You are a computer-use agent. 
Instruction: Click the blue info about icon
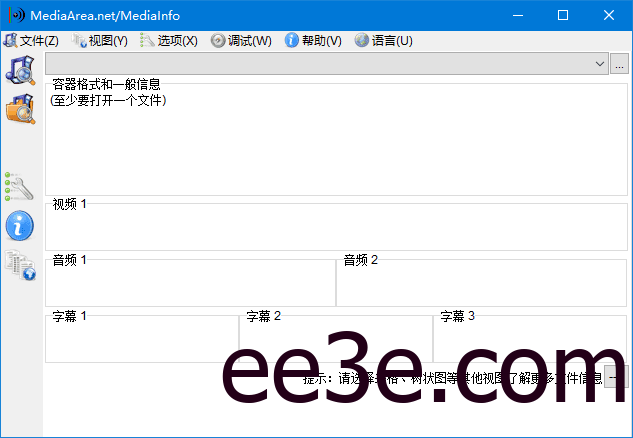(19, 225)
